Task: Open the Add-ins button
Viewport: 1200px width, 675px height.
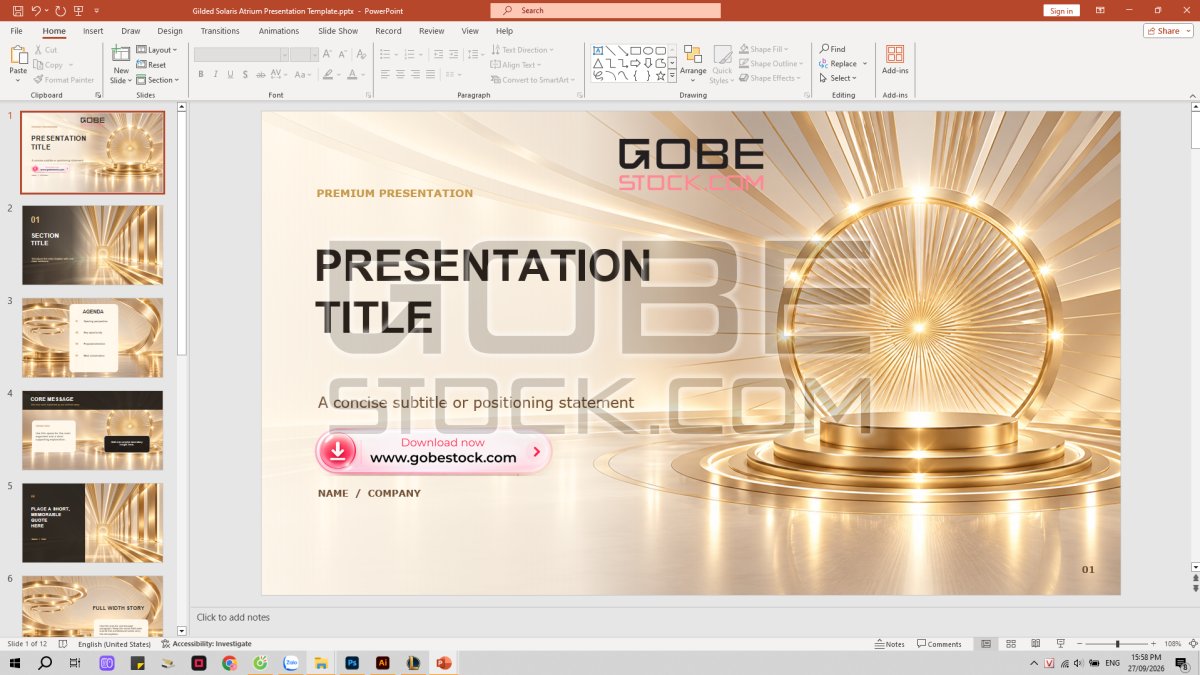Action: click(x=895, y=59)
